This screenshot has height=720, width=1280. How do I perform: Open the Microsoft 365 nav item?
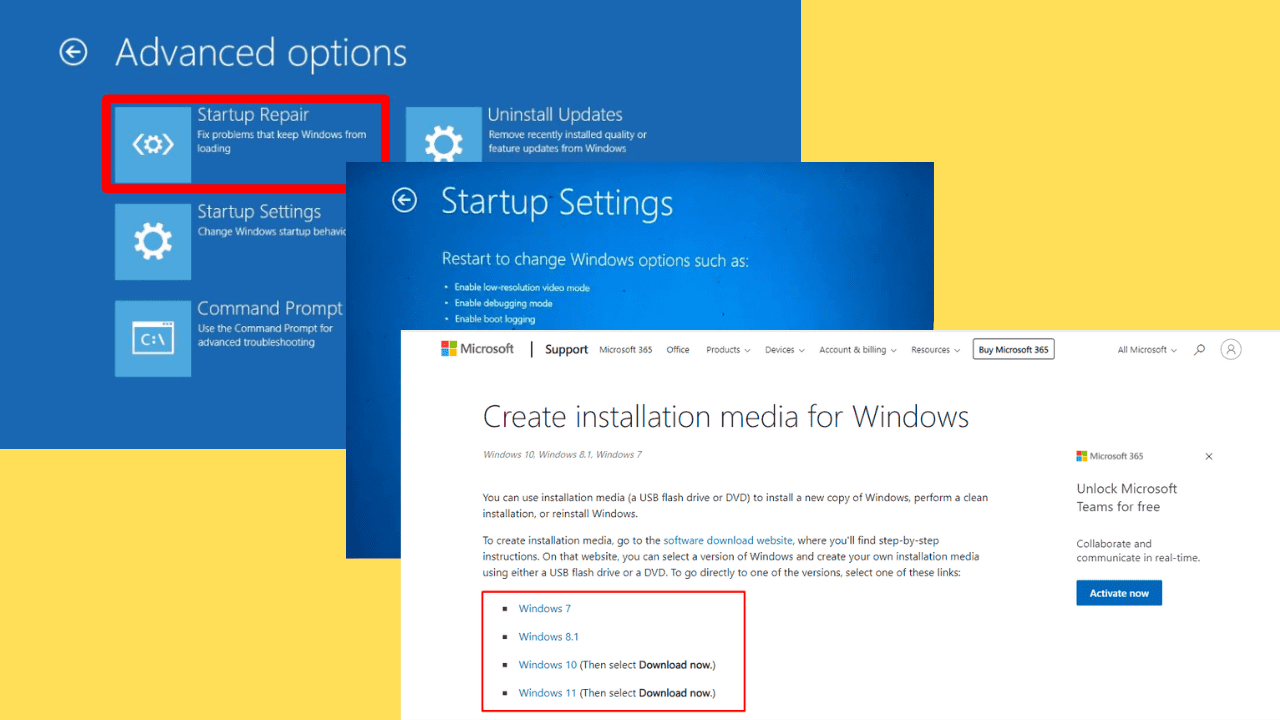625,350
